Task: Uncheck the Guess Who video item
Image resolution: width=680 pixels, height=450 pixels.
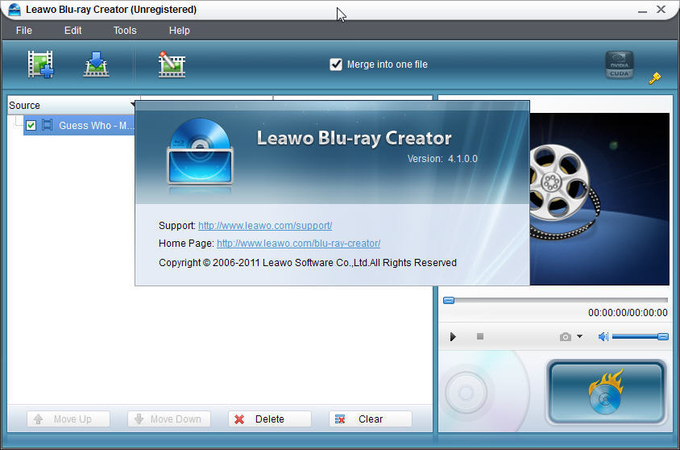Action: click(x=31, y=125)
